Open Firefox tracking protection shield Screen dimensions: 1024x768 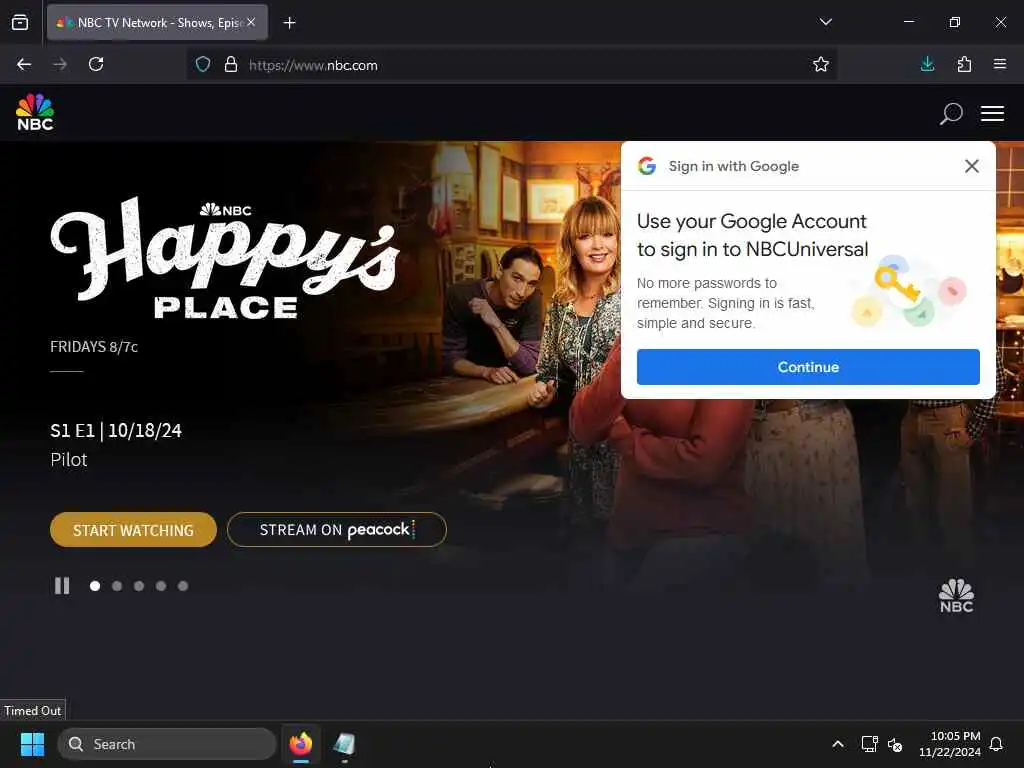(203, 65)
